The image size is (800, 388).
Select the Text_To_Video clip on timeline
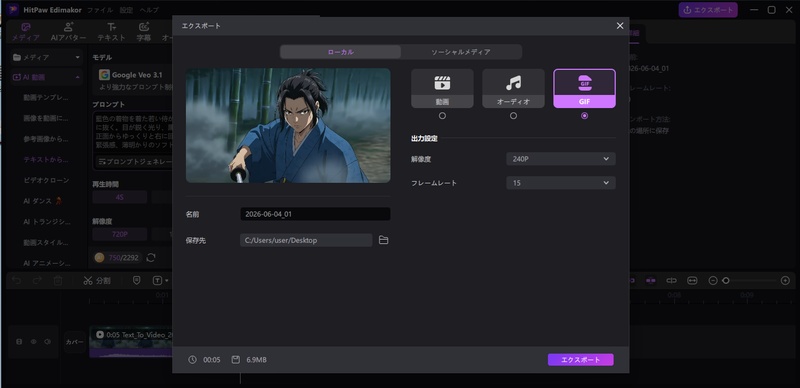[x=132, y=342]
